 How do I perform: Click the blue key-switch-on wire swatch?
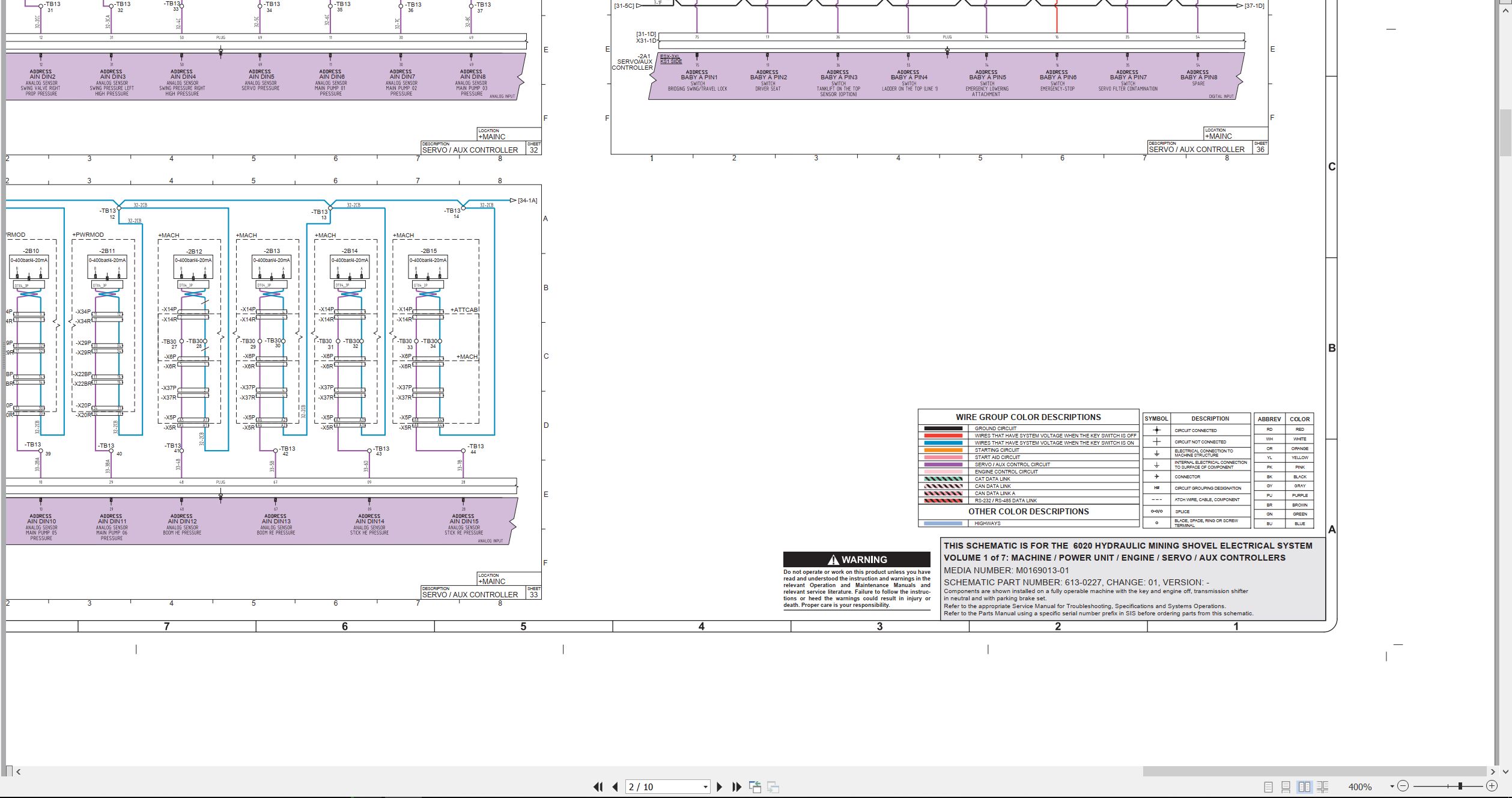(943, 443)
